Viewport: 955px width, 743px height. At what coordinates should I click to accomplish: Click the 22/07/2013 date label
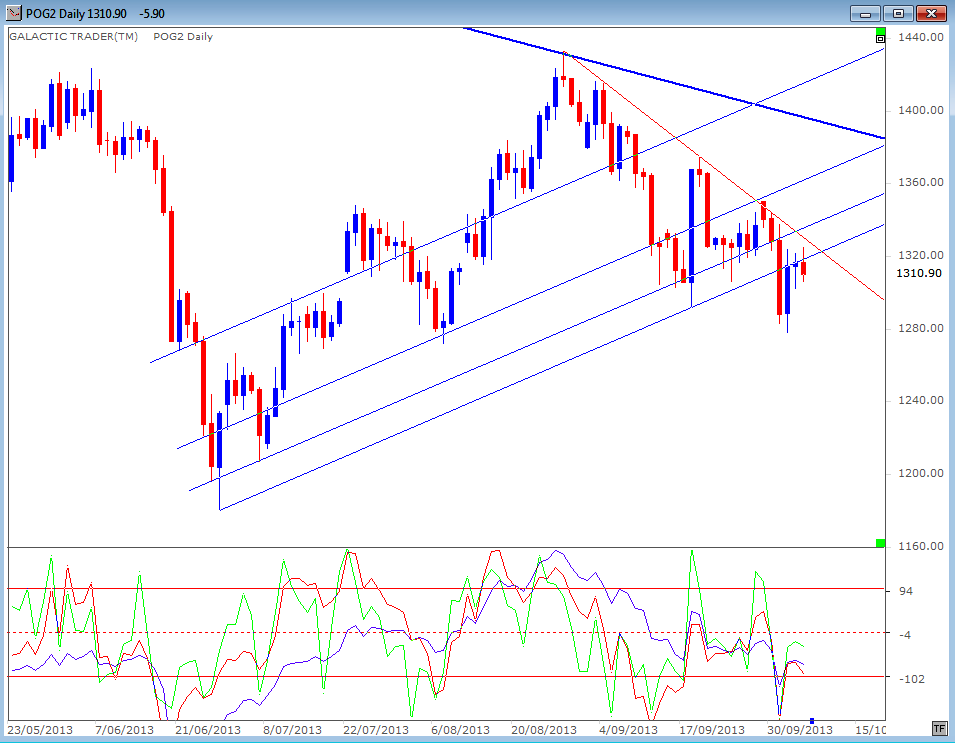(x=376, y=730)
